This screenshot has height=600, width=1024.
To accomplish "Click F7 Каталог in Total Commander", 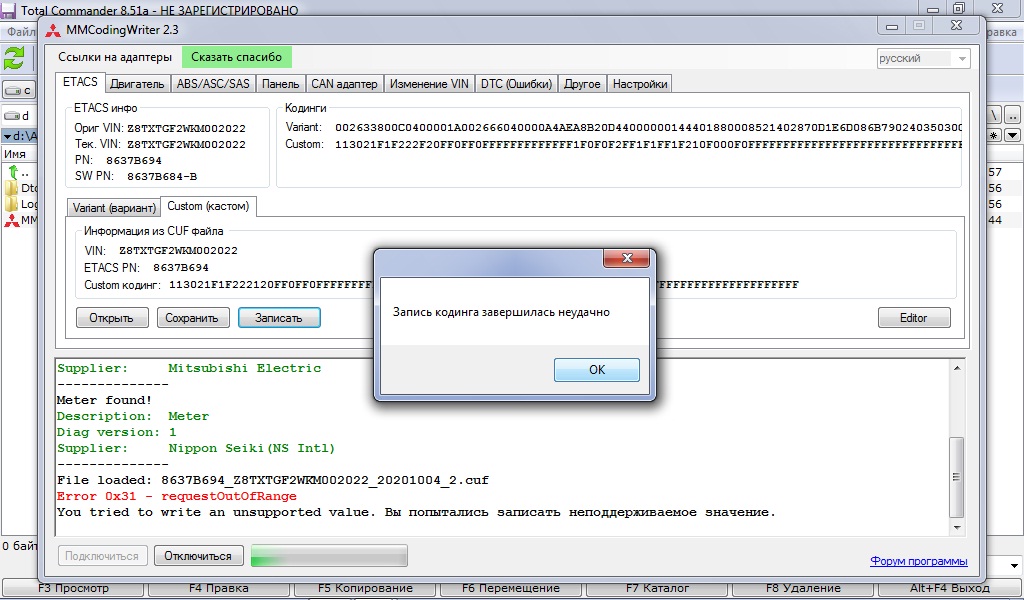I will [x=658, y=588].
